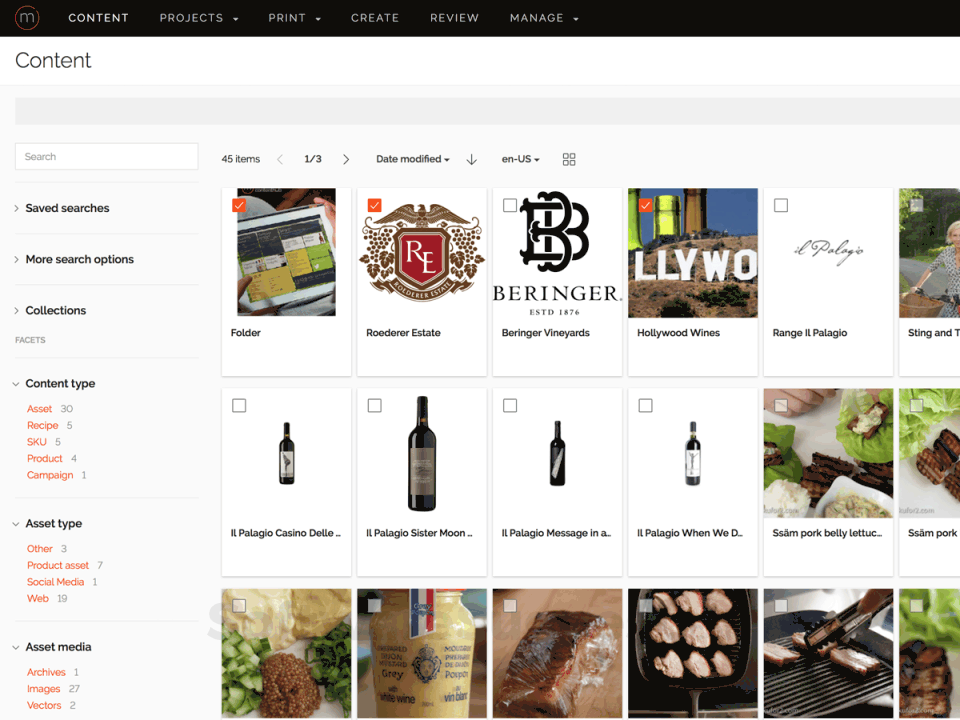
Task: Click the sort direction arrow icon
Action: pos(470,159)
